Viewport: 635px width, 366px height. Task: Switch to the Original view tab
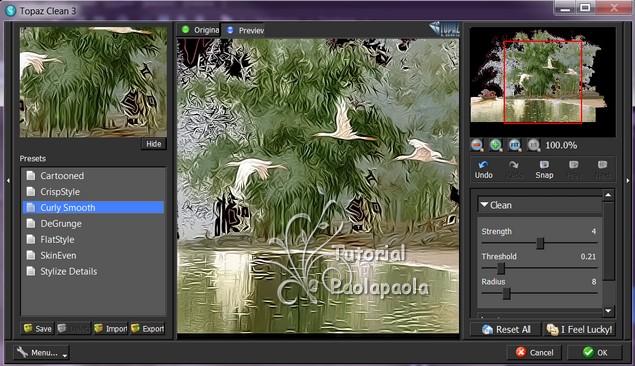pos(199,30)
